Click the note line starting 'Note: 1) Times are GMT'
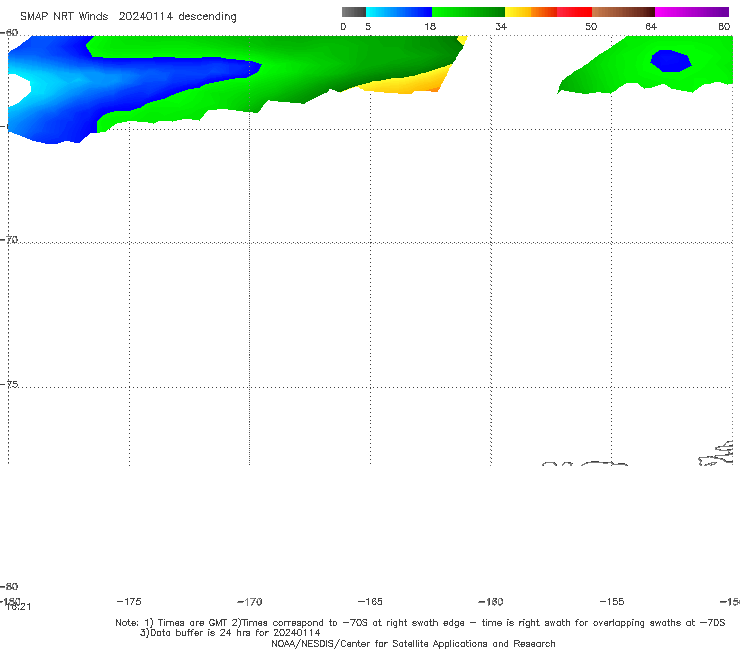740x650 pixels. 420,623
